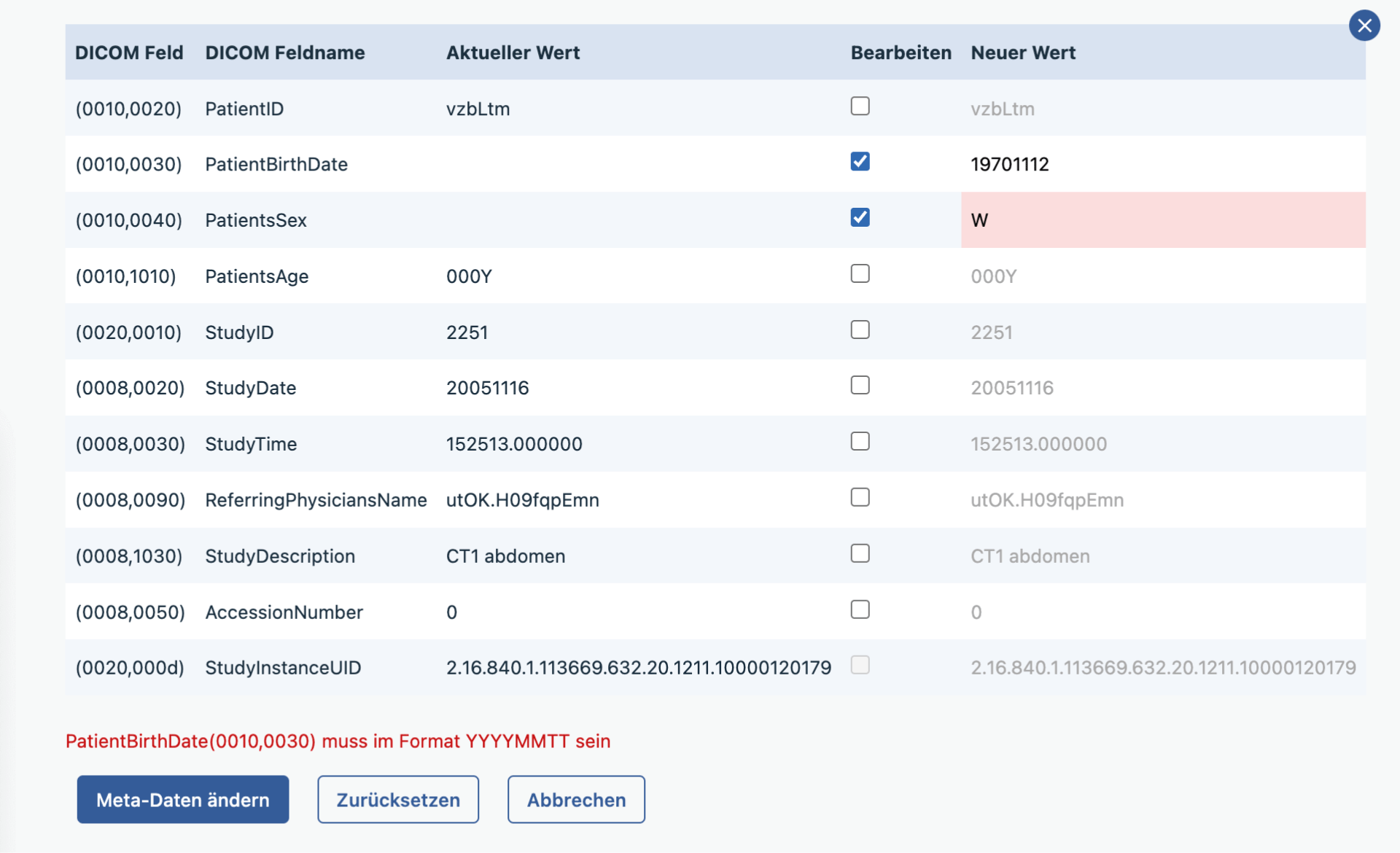Click 'Meta-Daten ändern' button
Viewport: 1400px width, 853px height.
click(183, 800)
